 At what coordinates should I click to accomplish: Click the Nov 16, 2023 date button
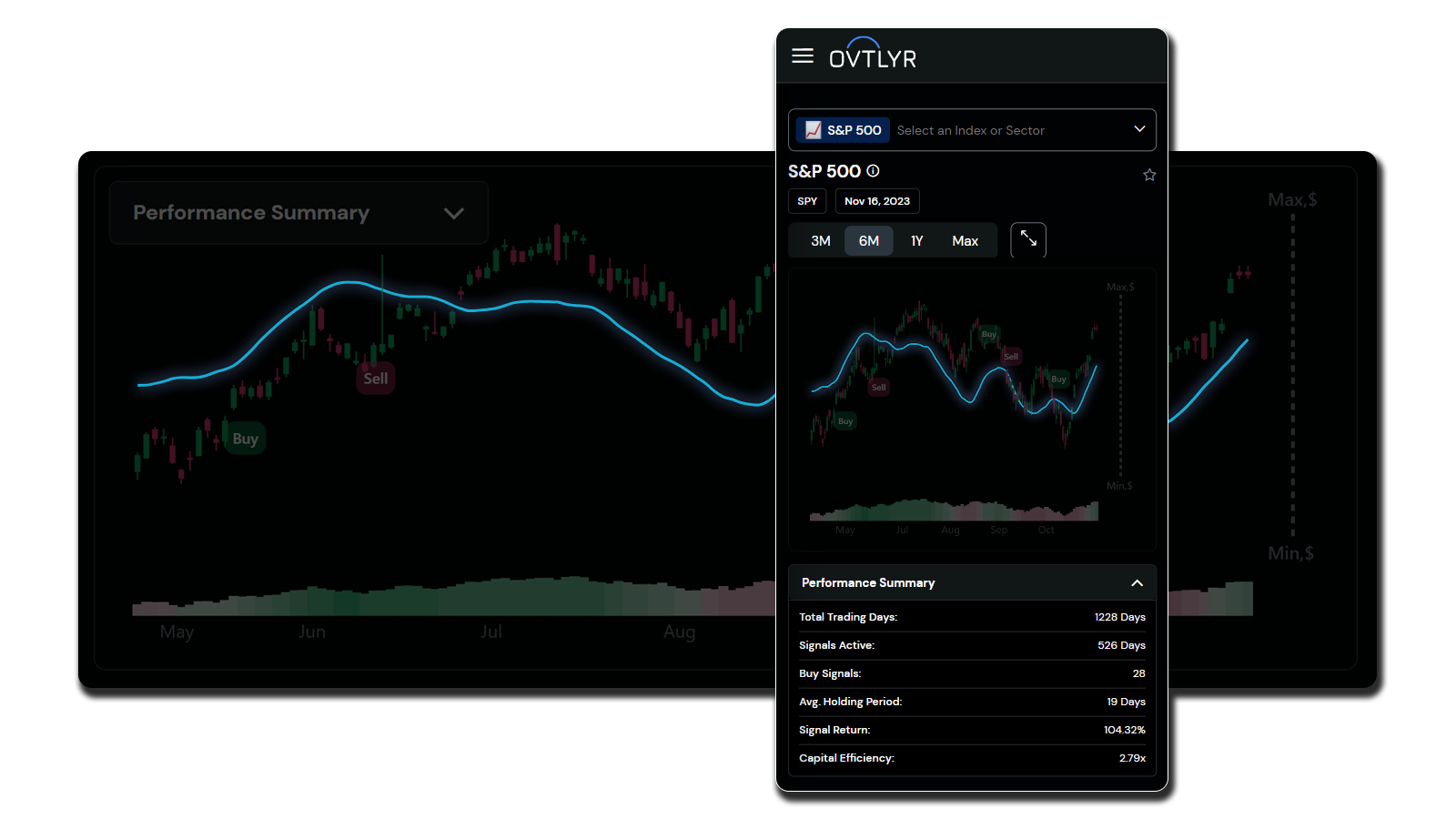click(x=877, y=201)
